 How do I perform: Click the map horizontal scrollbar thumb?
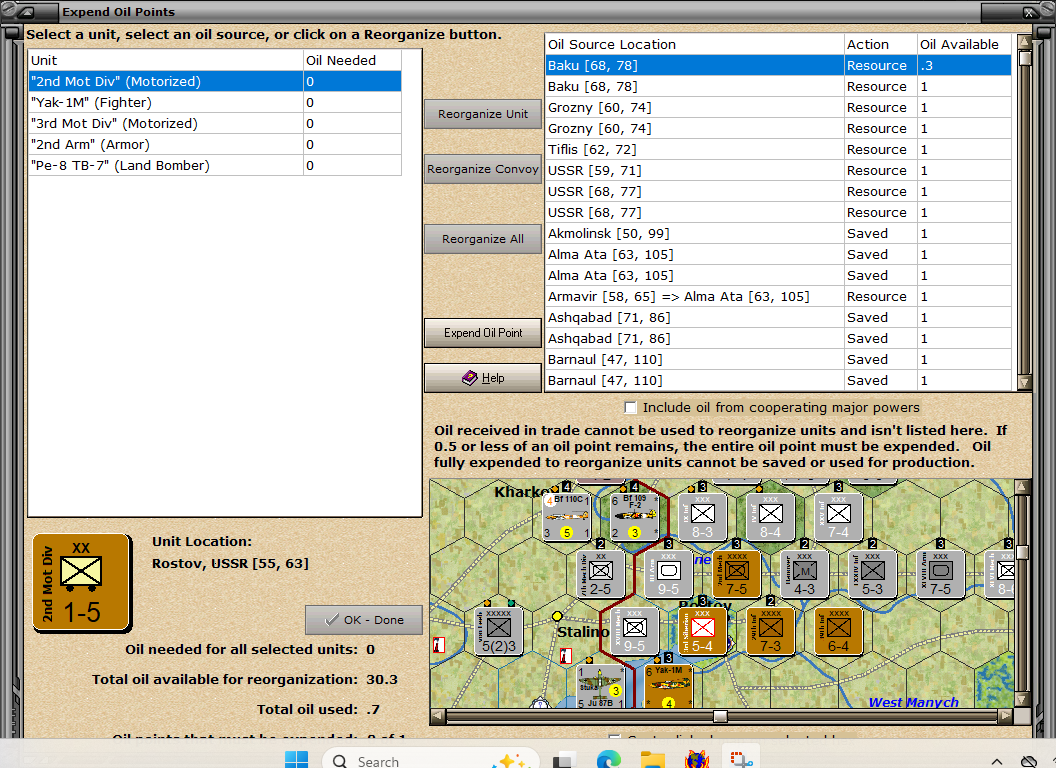pos(720,716)
